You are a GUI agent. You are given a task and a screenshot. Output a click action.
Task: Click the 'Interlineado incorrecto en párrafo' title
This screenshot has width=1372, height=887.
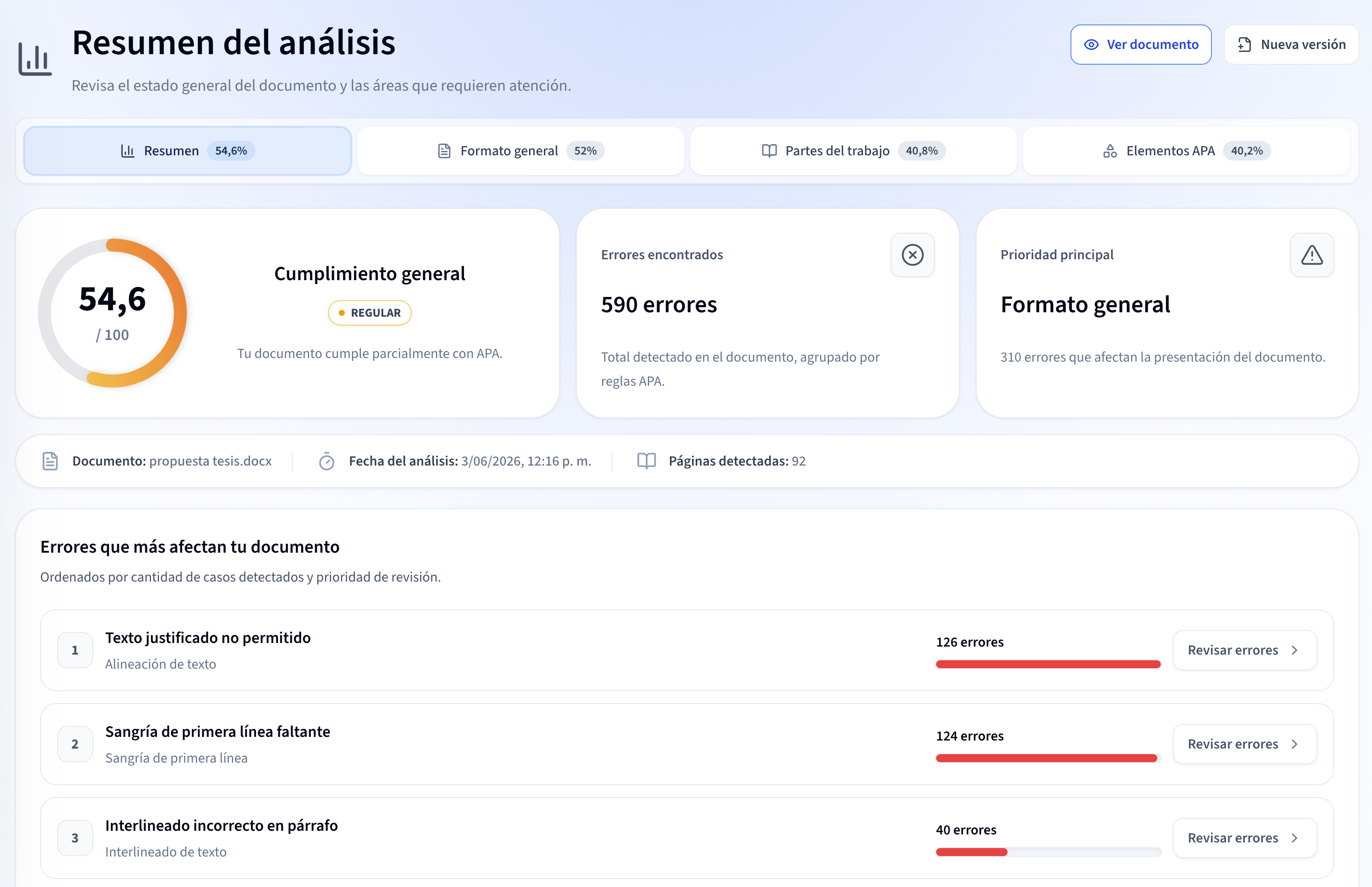tap(221, 826)
